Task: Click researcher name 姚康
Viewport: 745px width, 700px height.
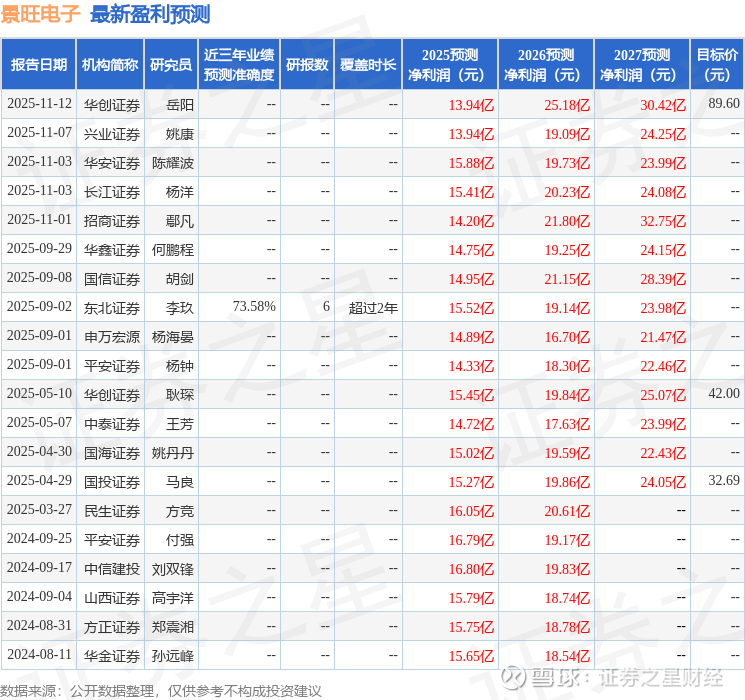Action: pyautogui.click(x=180, y=134)
